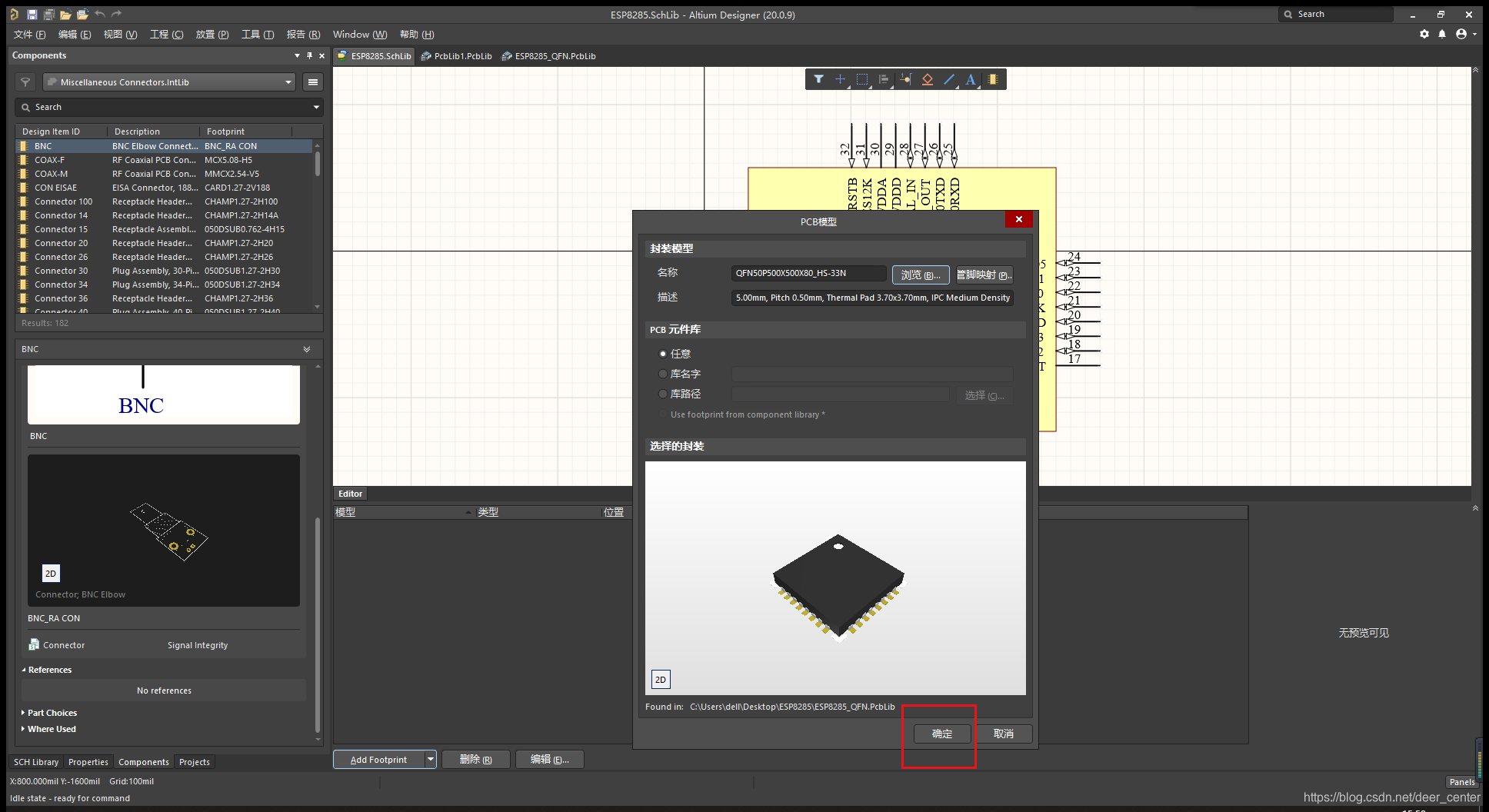Open the Add Footprint dropdown arrow

click(431, 760)
